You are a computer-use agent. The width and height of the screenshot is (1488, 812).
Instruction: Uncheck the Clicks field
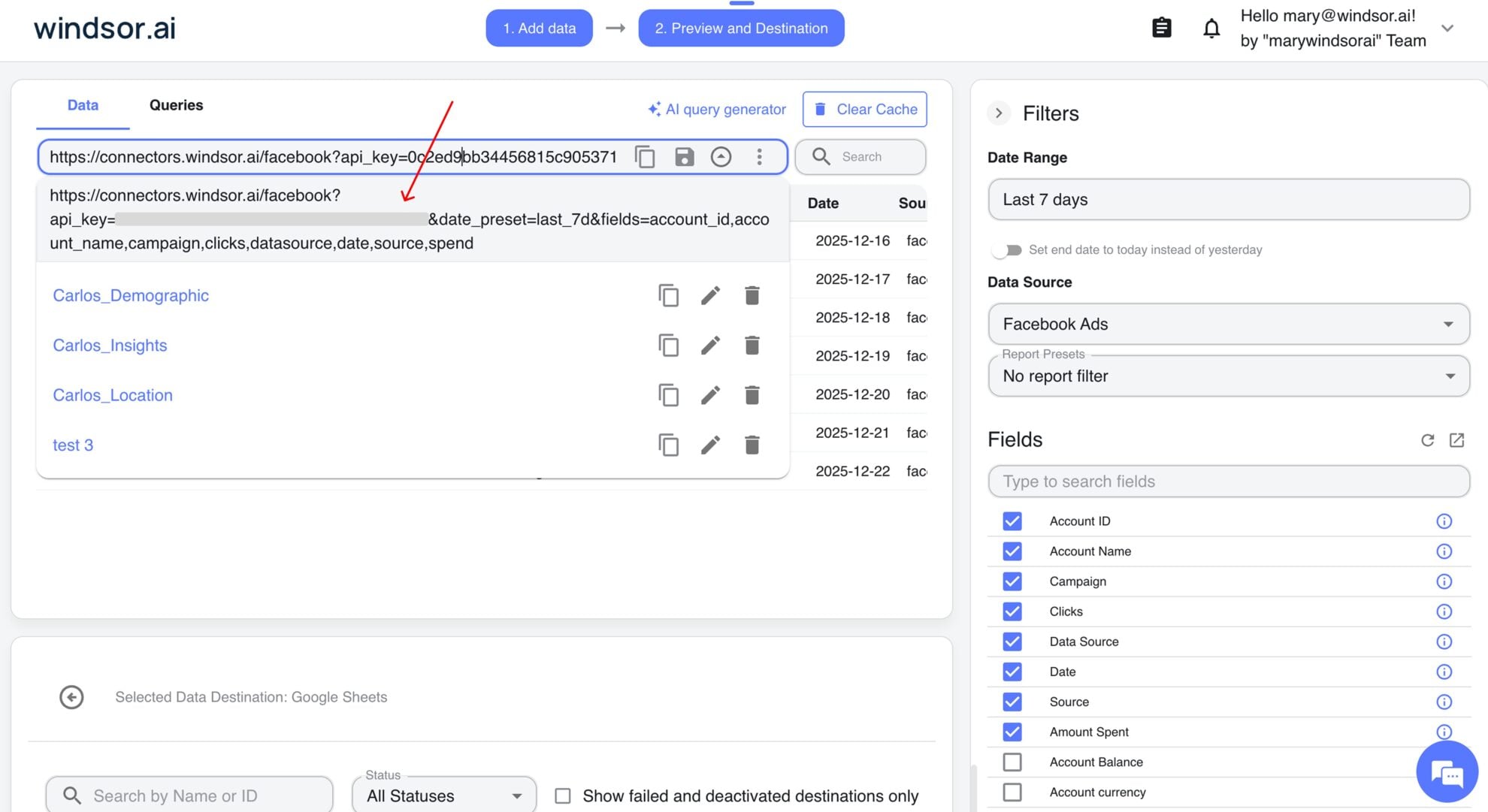1012,611
